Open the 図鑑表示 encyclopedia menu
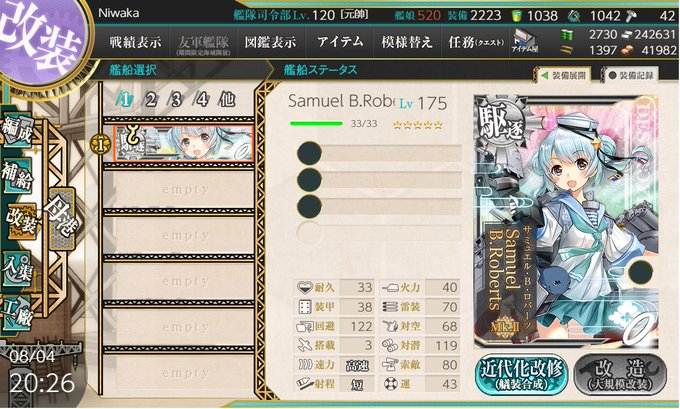Image resolution: width=680 pixels, height=409 pixels. (x=270, y=42)
